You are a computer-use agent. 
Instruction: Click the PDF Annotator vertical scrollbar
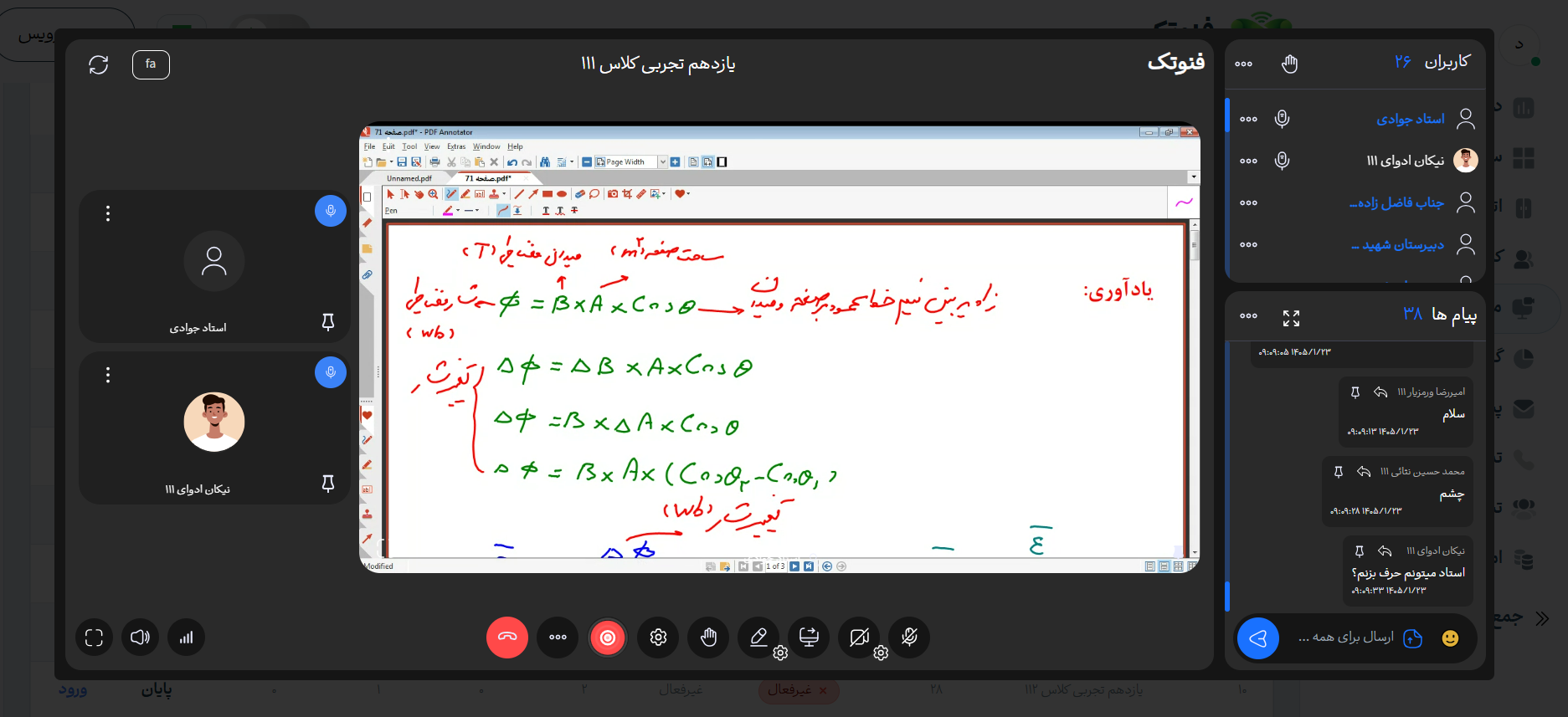coord(1195,389)
